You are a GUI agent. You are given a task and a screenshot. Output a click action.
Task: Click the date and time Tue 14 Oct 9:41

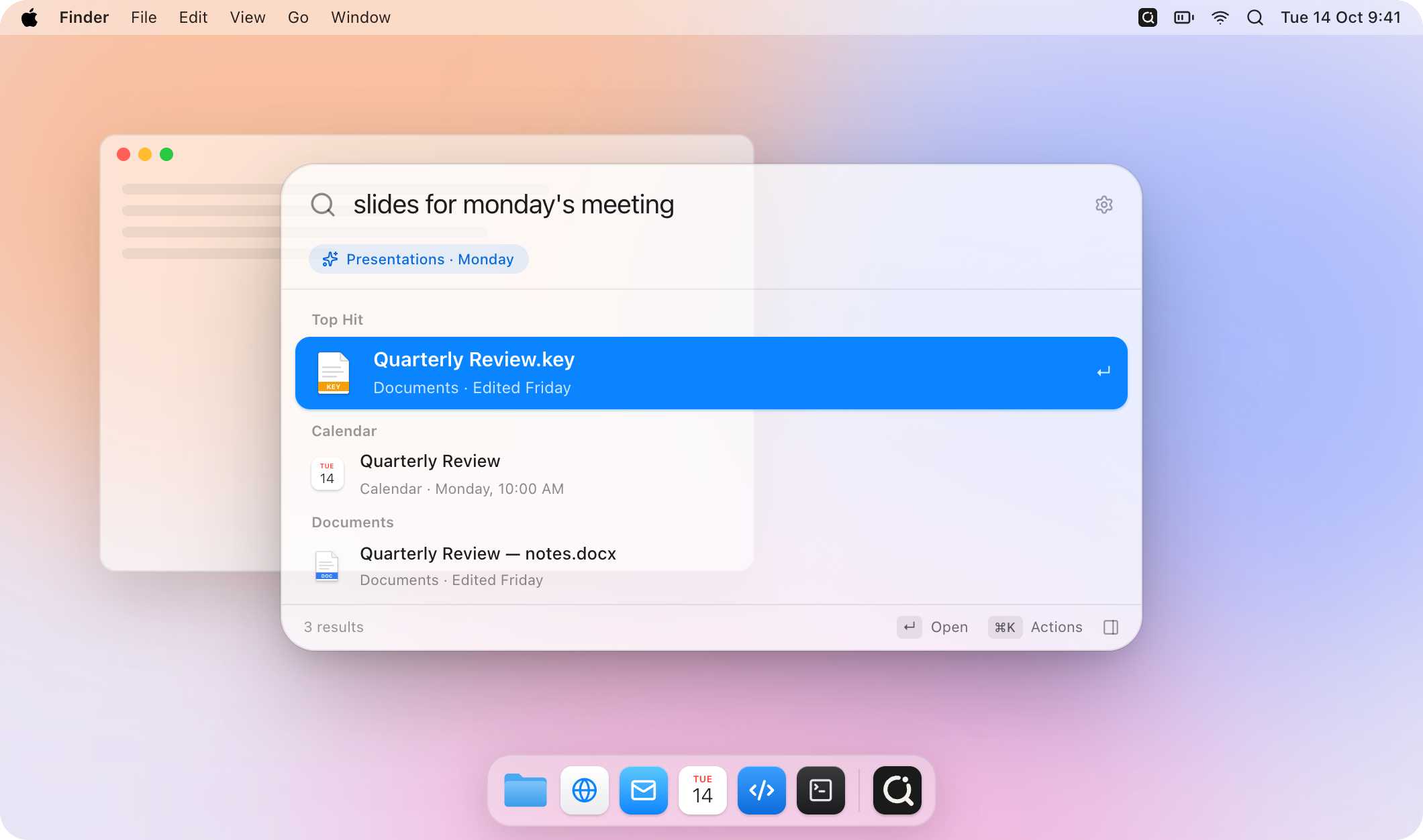tap(1340, 17)
